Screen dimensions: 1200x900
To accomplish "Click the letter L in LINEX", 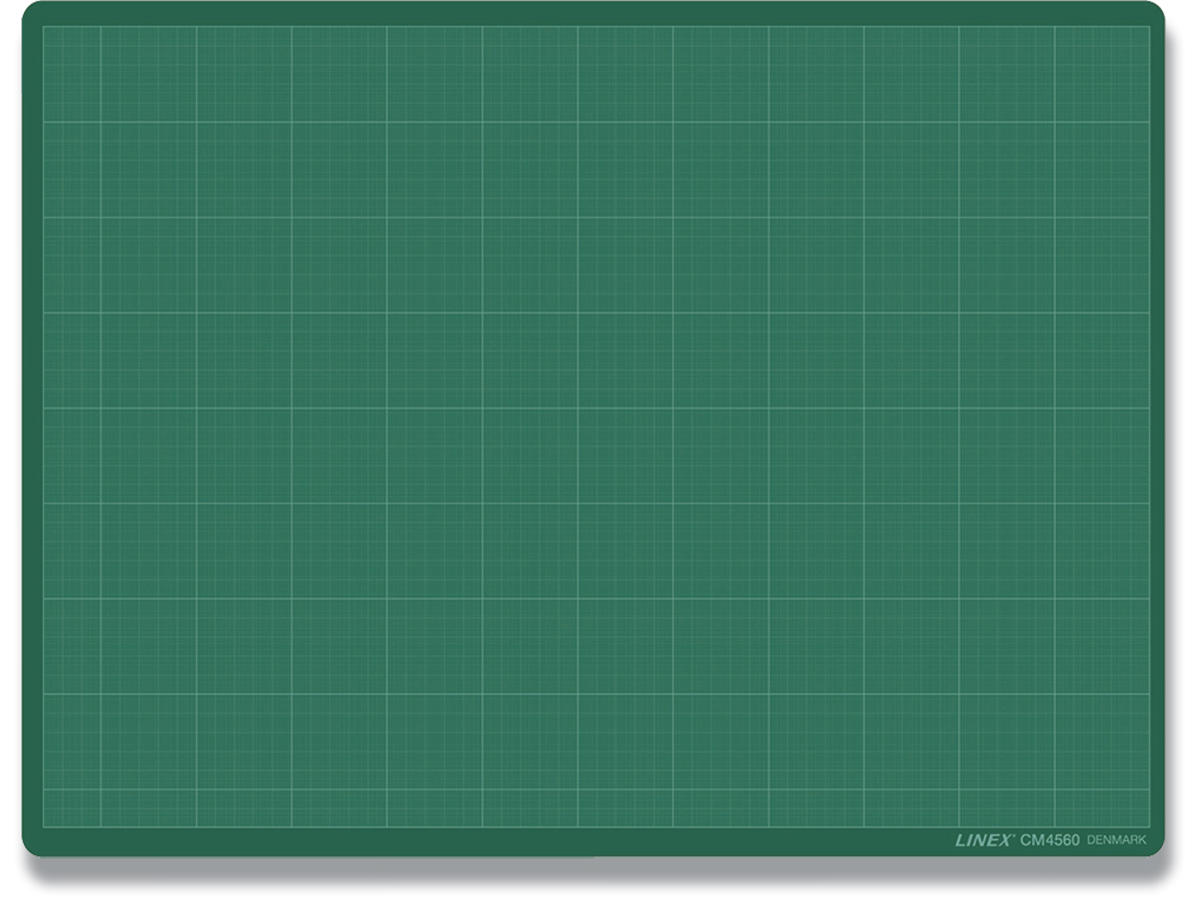I will click(960, 841).
